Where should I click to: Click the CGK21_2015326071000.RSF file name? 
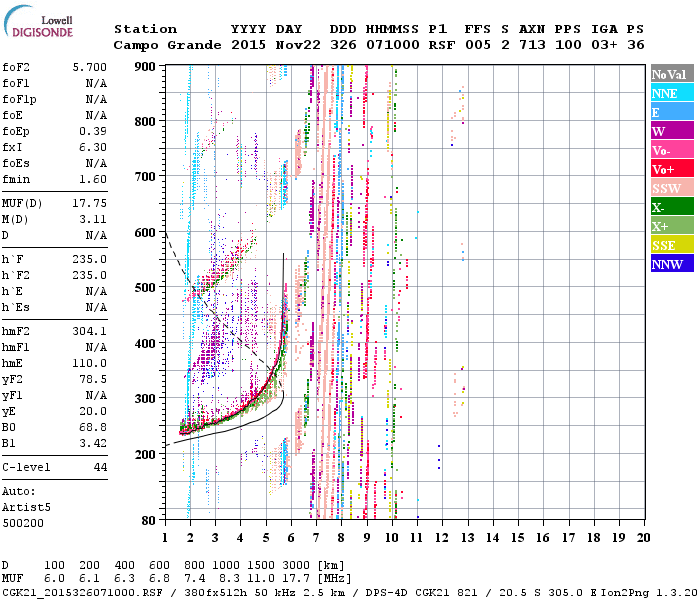coord(82,593)
